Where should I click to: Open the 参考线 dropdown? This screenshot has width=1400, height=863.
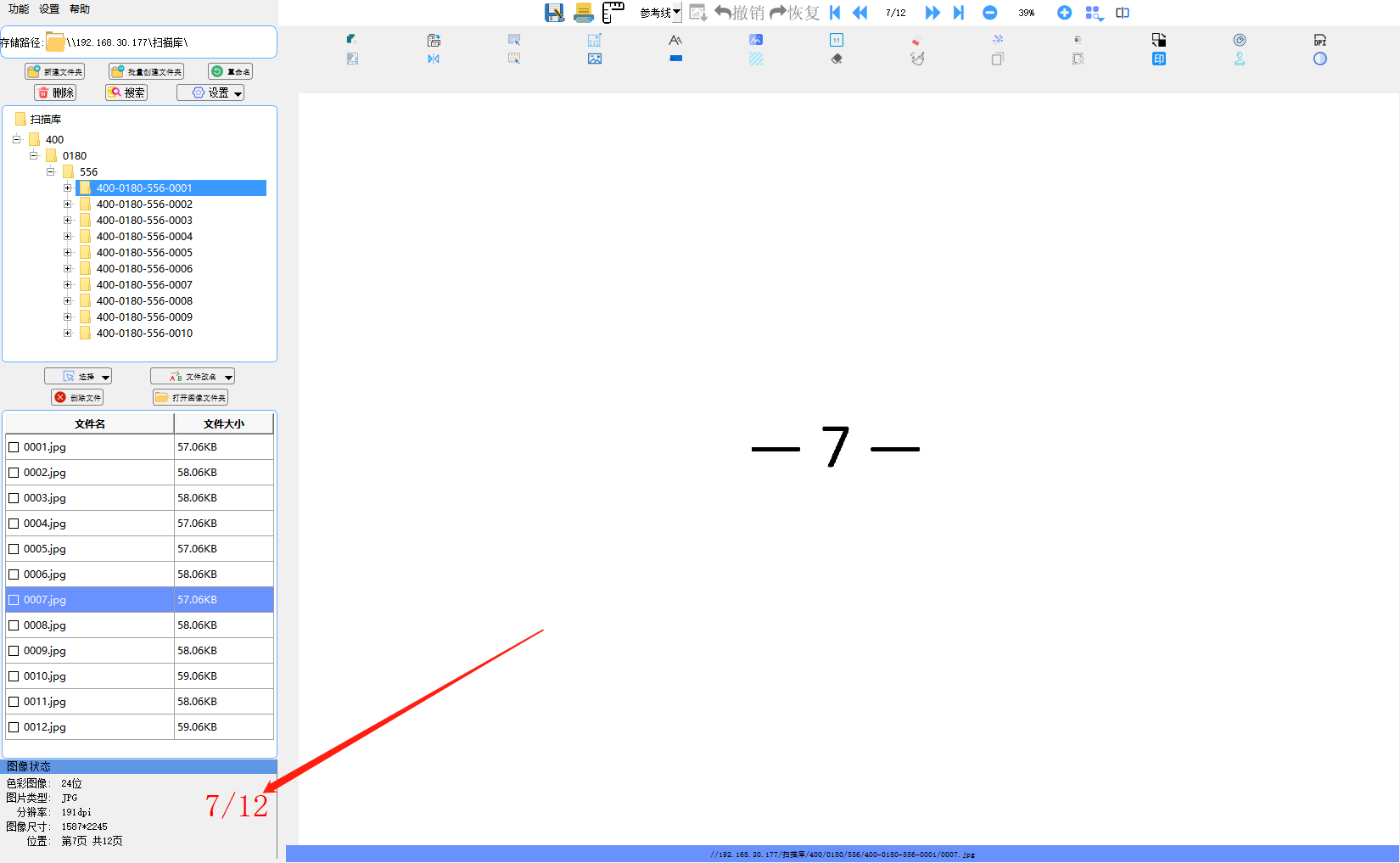click(660, 13)
